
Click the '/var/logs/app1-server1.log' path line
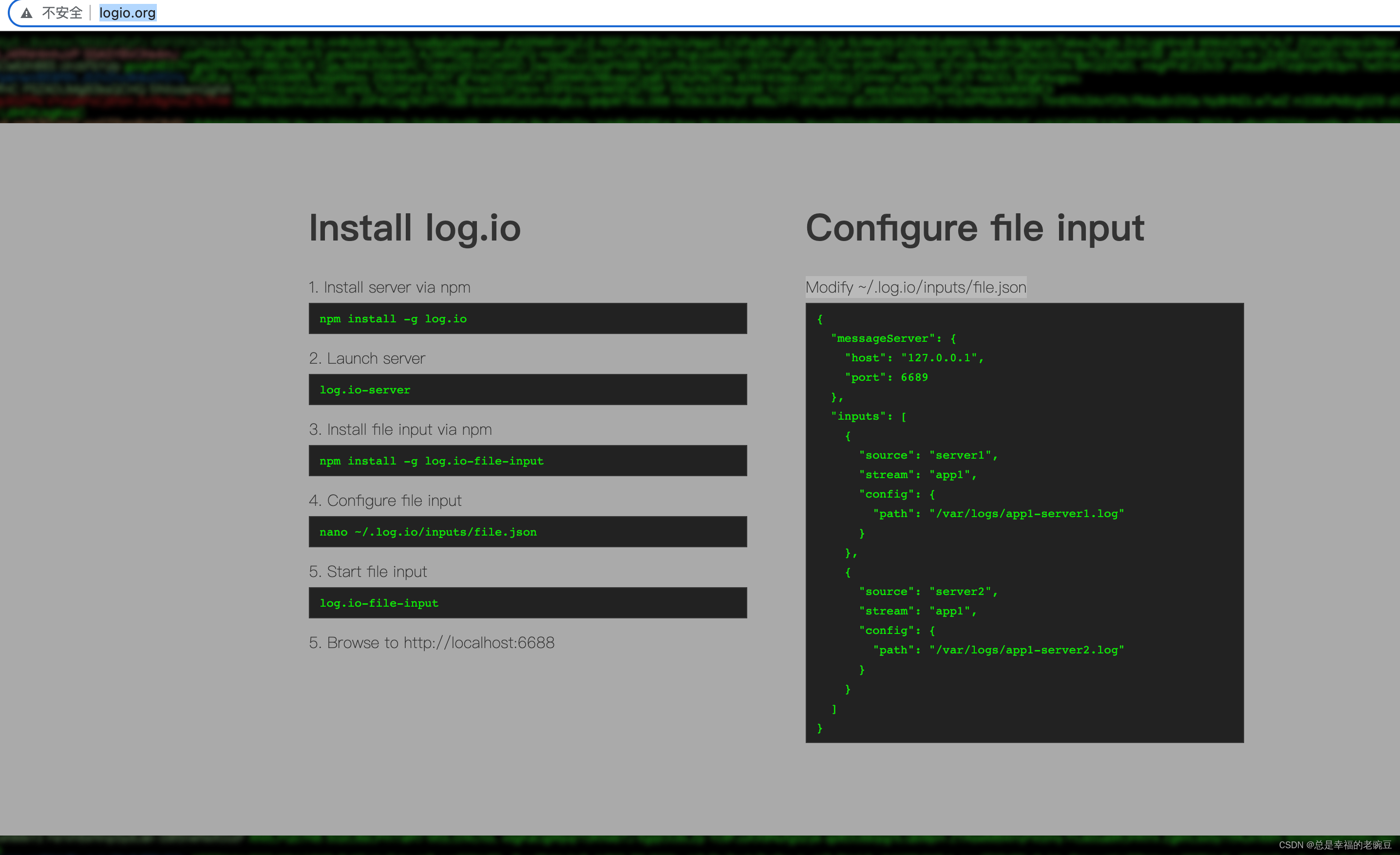point(998,514)
